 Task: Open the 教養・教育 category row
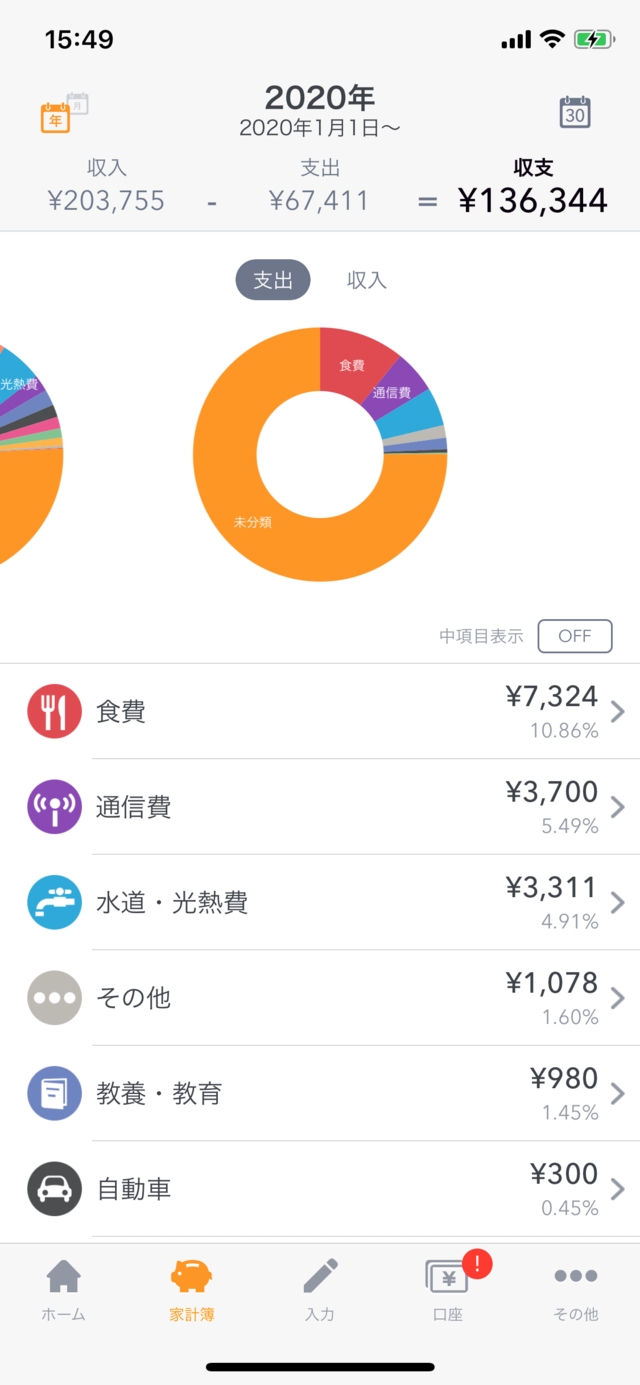pos(320,1094)
